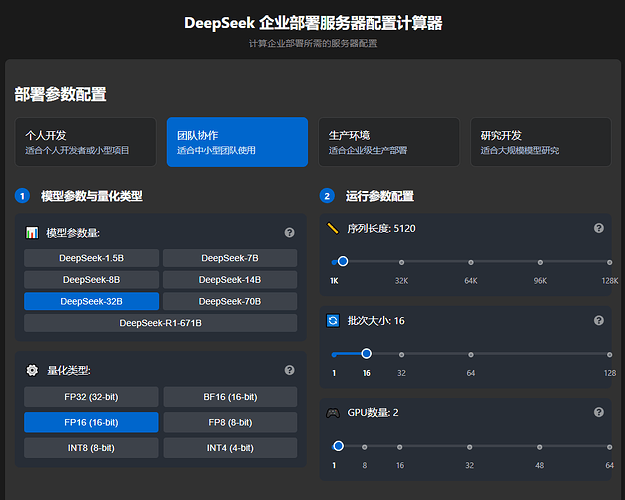Screen dimensions: 625x500
Task: Select the 团队协作 scenario card
Action: pos(237,142)
